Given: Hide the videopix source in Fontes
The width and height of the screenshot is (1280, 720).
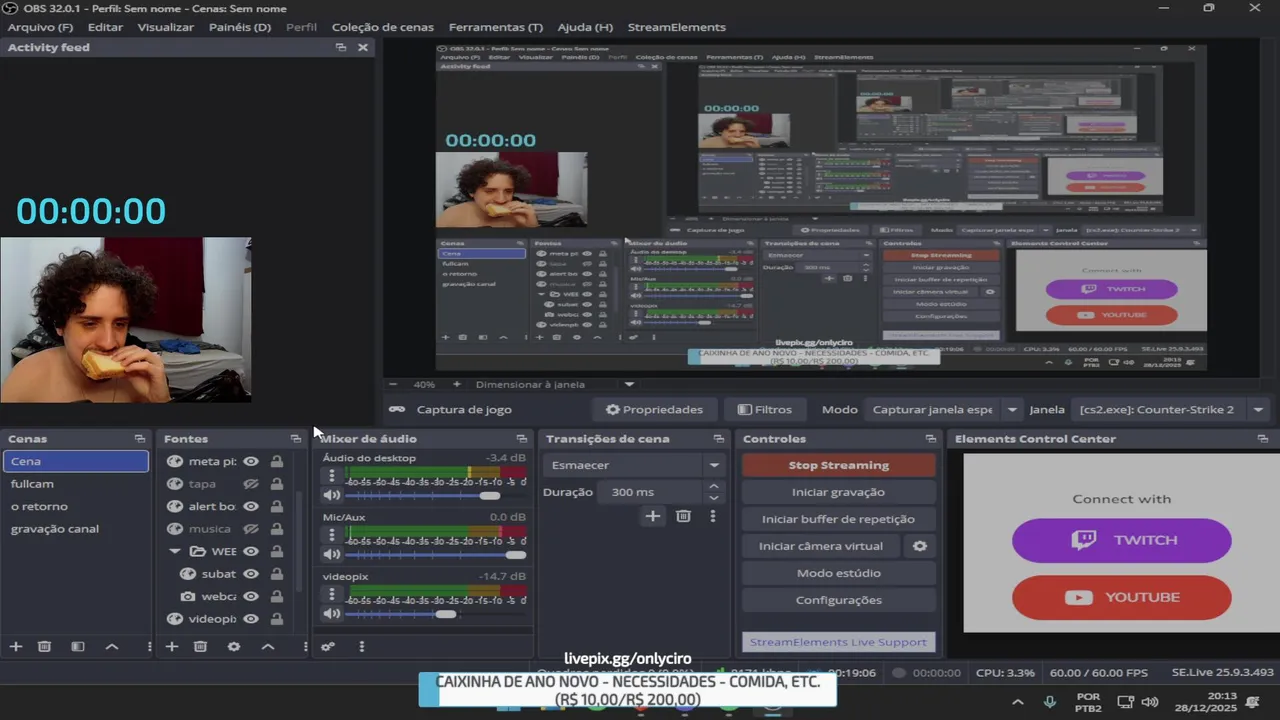Looking at the screenshot, I should coord(251,619).
